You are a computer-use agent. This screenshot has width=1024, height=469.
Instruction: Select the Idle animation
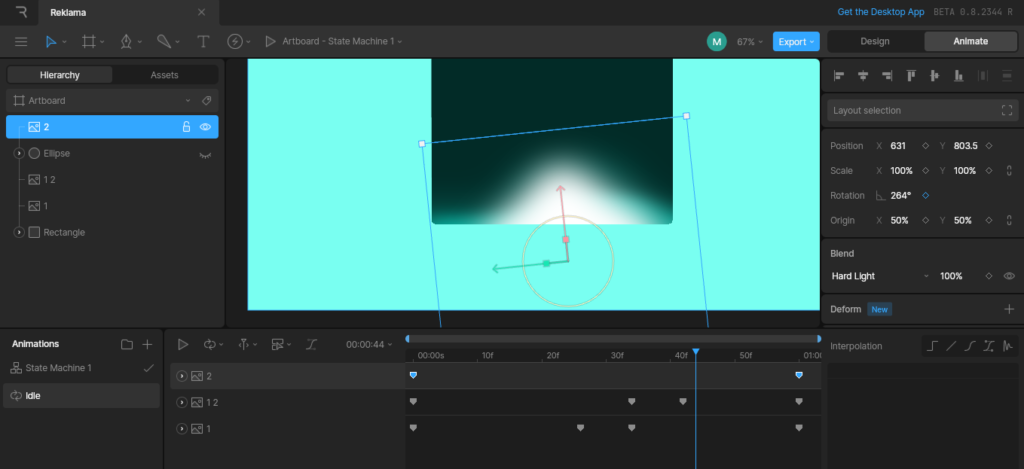[82, 396]
